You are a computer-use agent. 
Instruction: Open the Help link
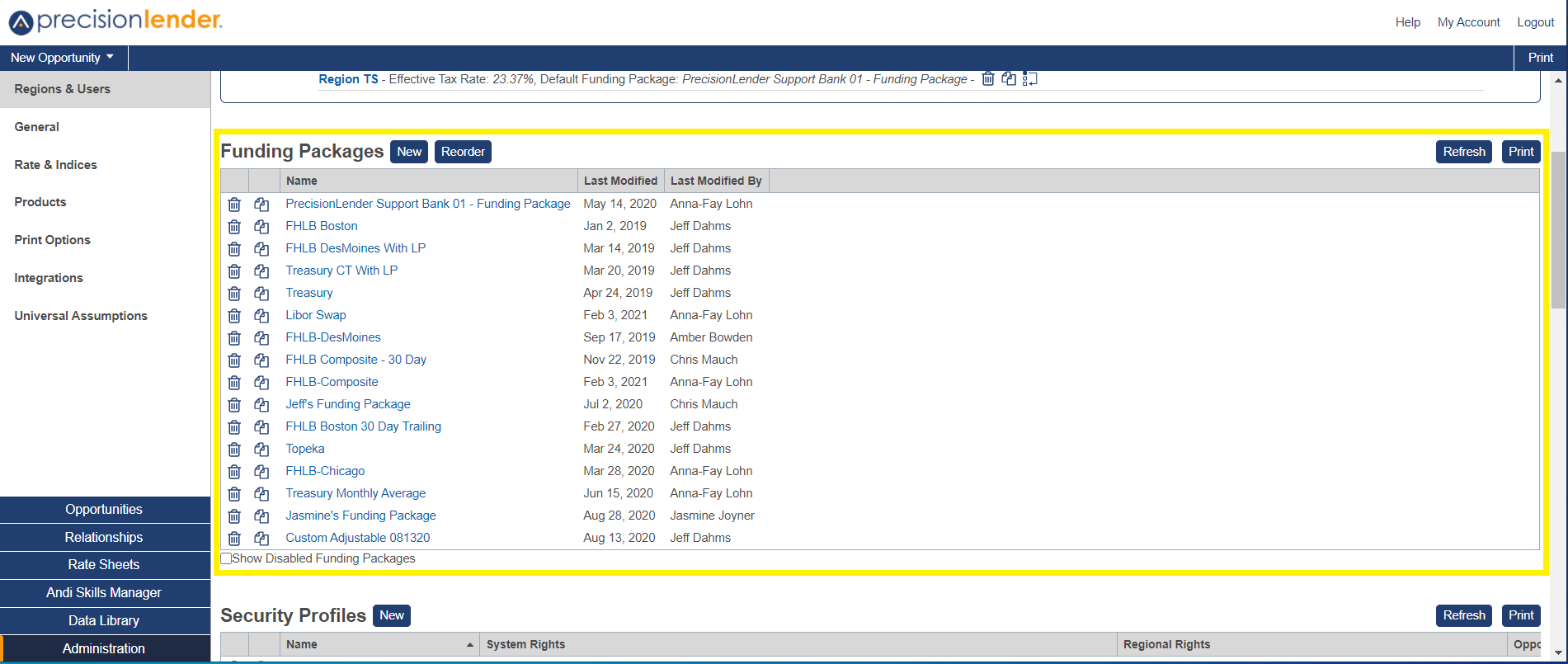(1408, 22)
